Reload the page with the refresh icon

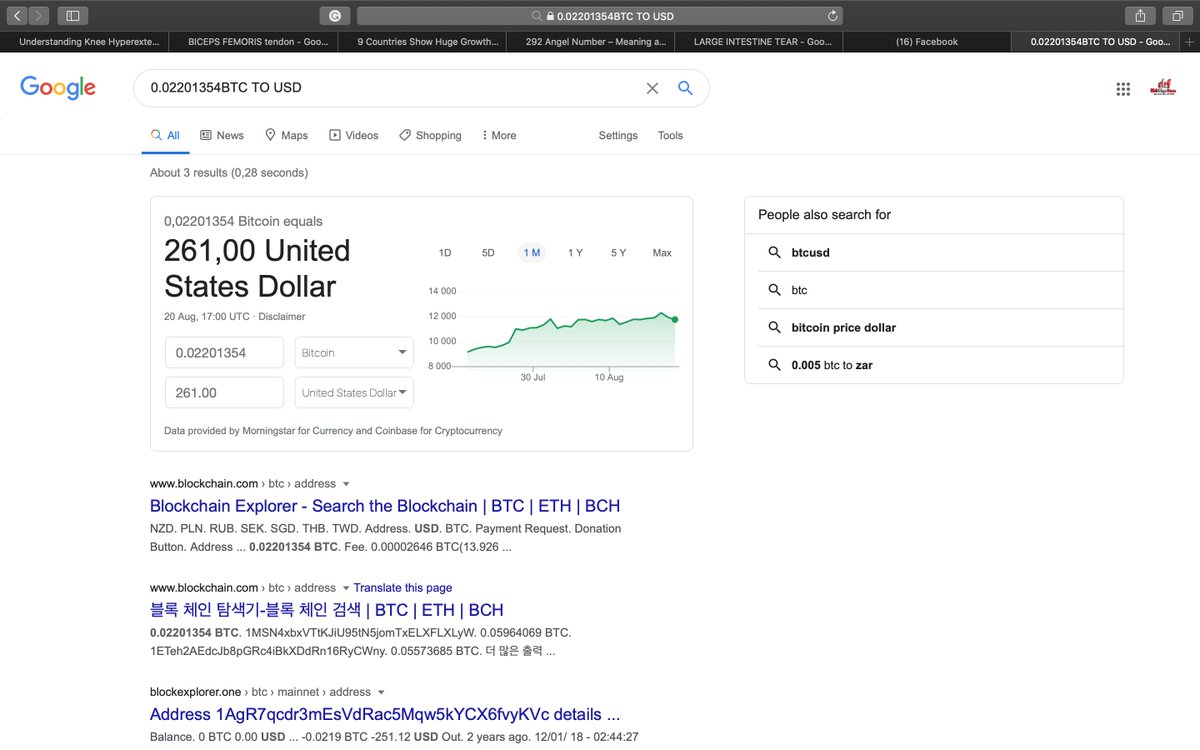tap(833, 16)
